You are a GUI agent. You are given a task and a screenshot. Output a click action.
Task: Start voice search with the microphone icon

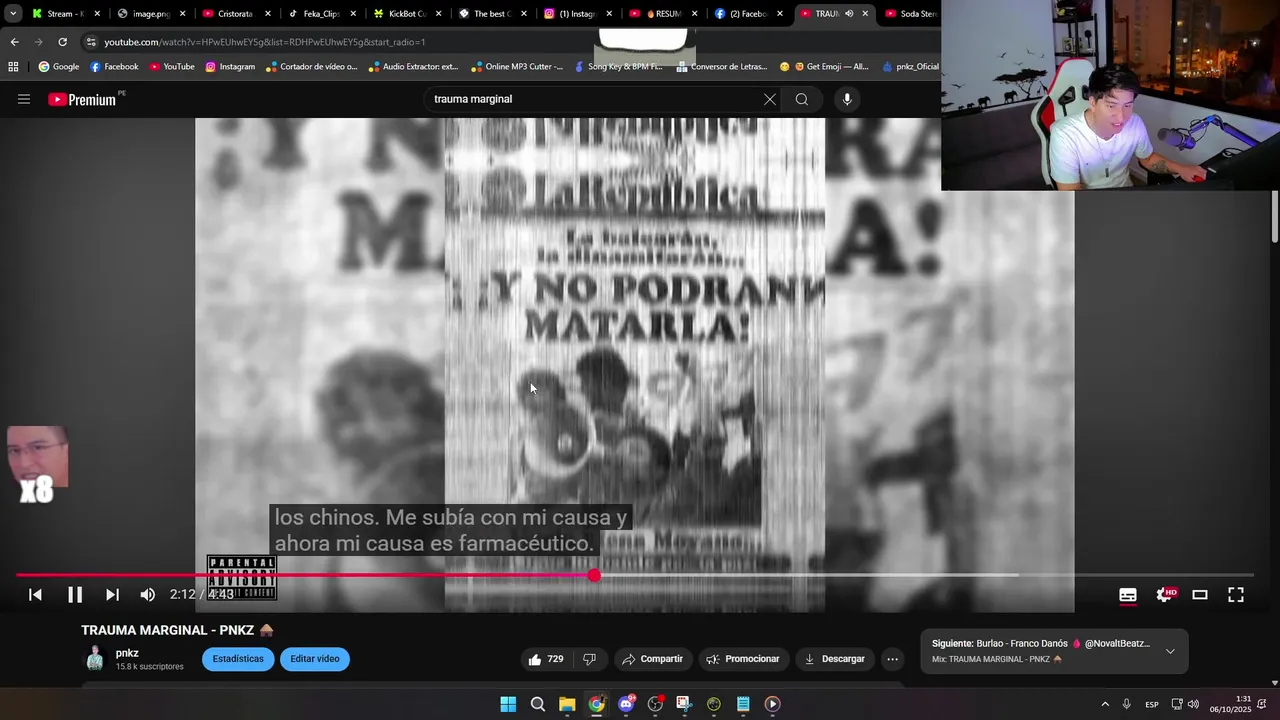click(847, 99)
